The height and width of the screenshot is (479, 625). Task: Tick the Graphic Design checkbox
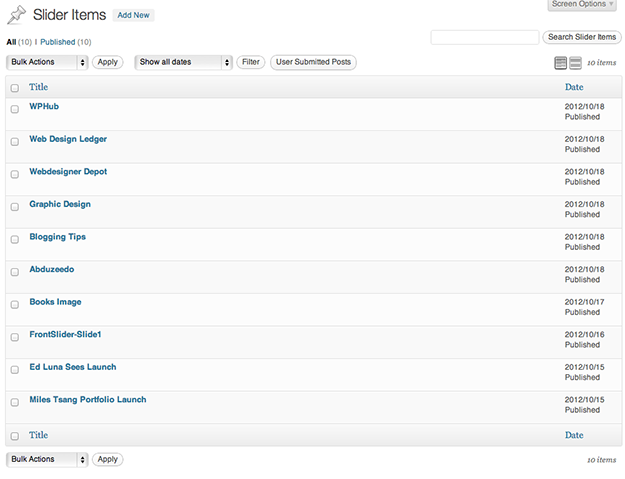(x=15, y=207)
